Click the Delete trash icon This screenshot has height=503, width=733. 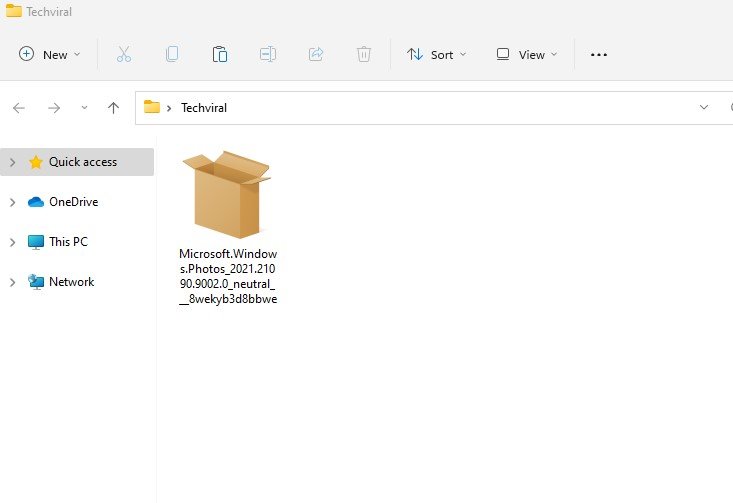click(364, 55)
